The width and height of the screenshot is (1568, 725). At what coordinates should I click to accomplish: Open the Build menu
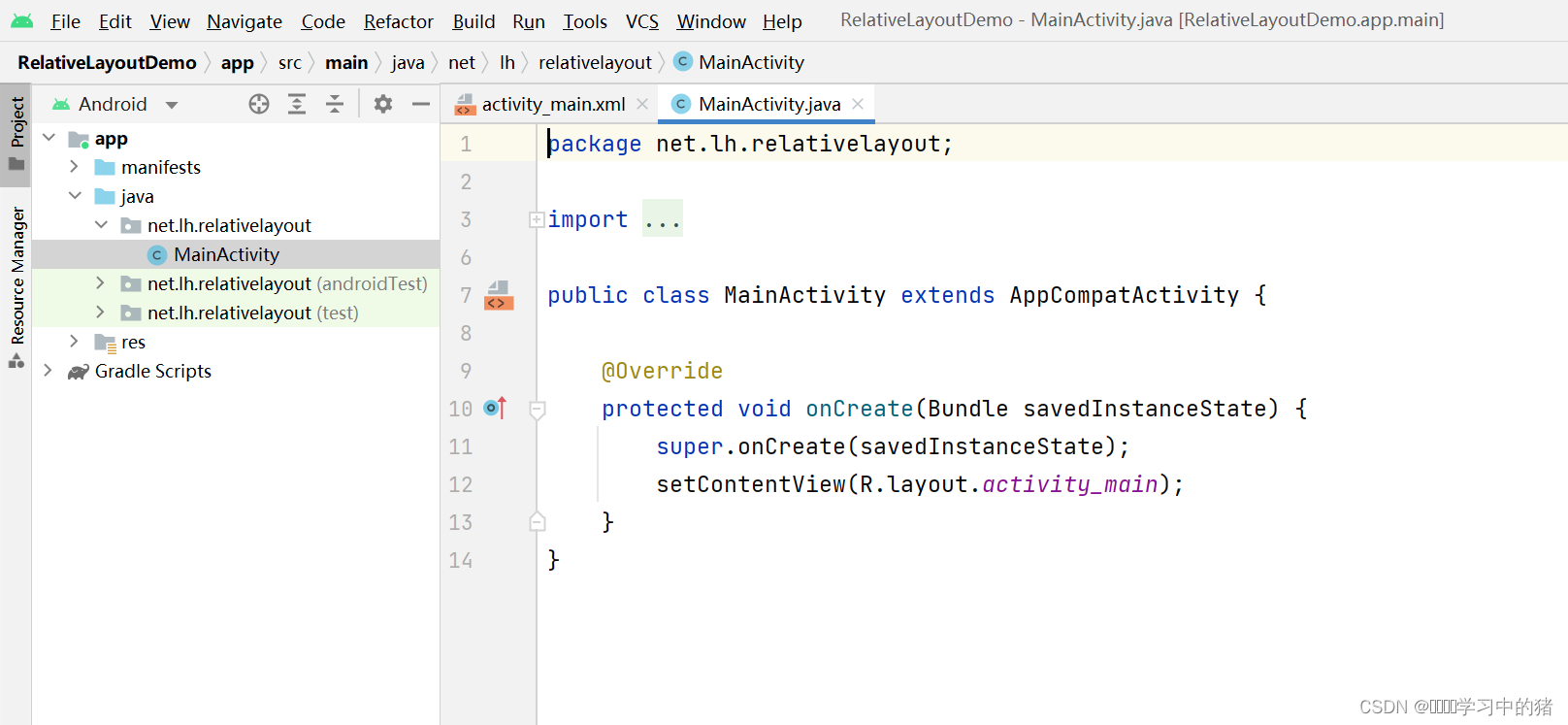point(474,21)
